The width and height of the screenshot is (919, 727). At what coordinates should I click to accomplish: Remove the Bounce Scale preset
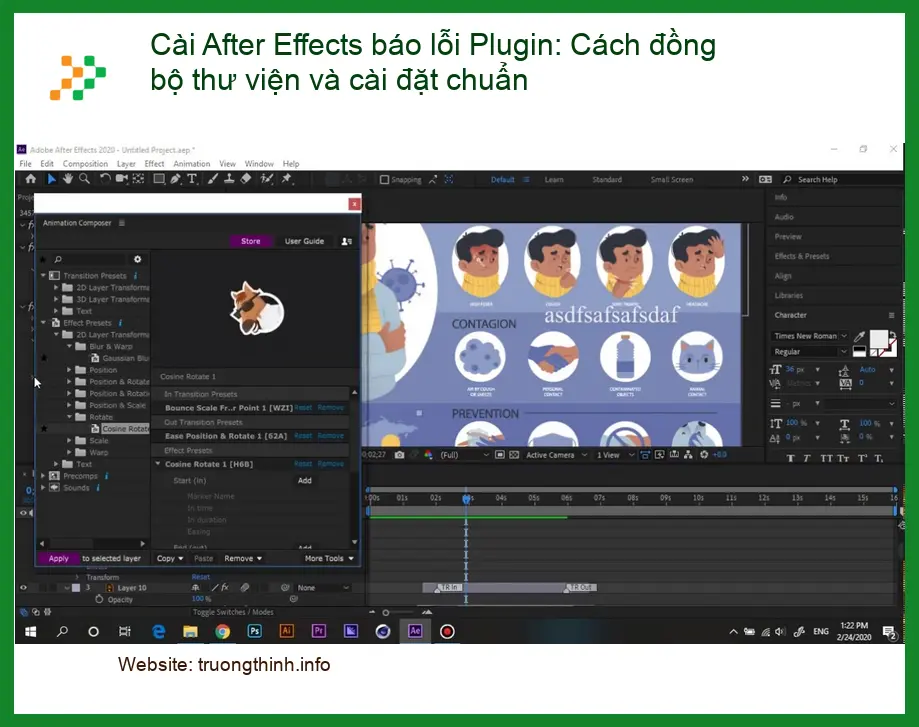tap(331, 407)
